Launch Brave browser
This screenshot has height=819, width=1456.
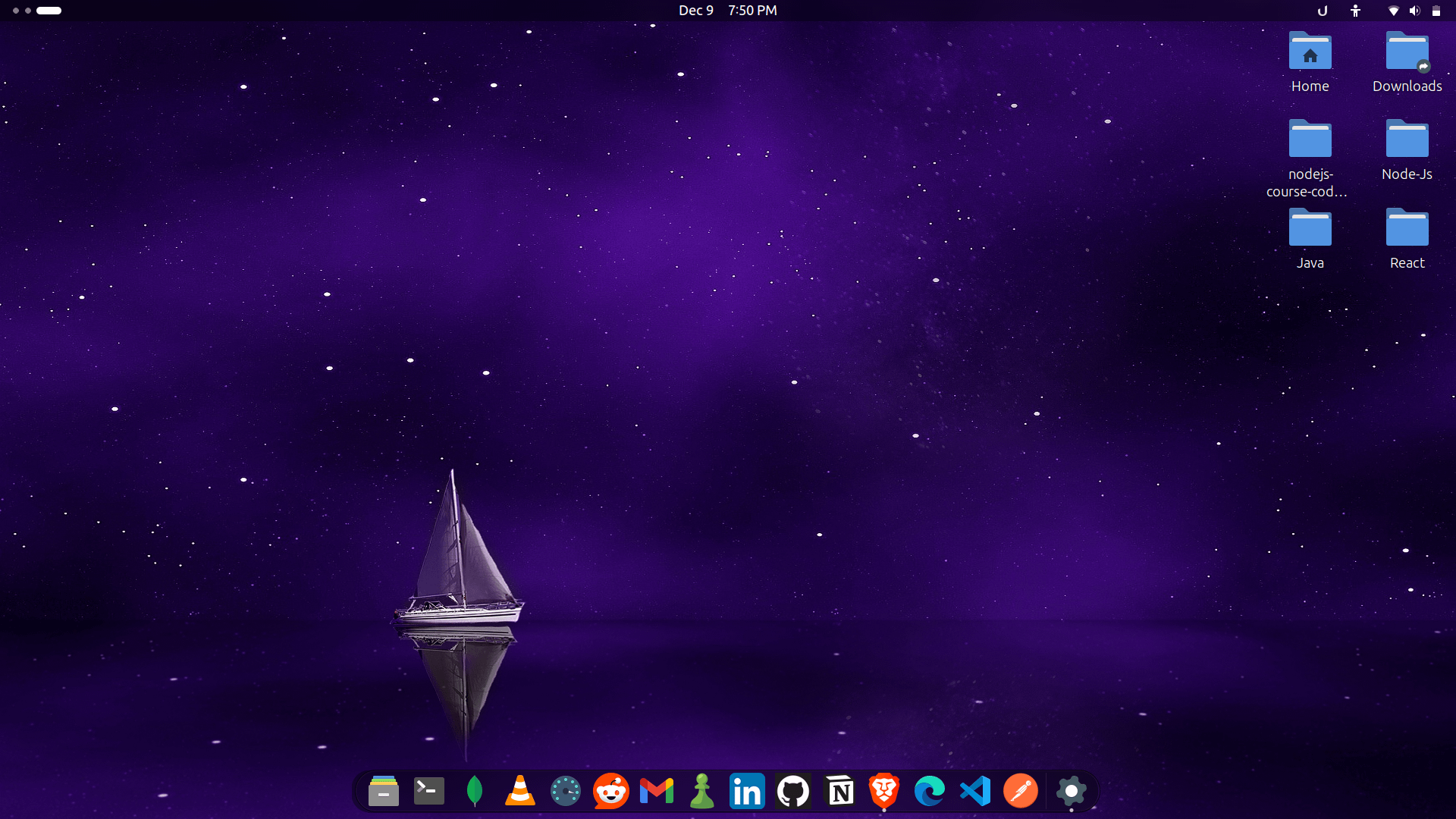pyautogui.click(x=884, y=792)
